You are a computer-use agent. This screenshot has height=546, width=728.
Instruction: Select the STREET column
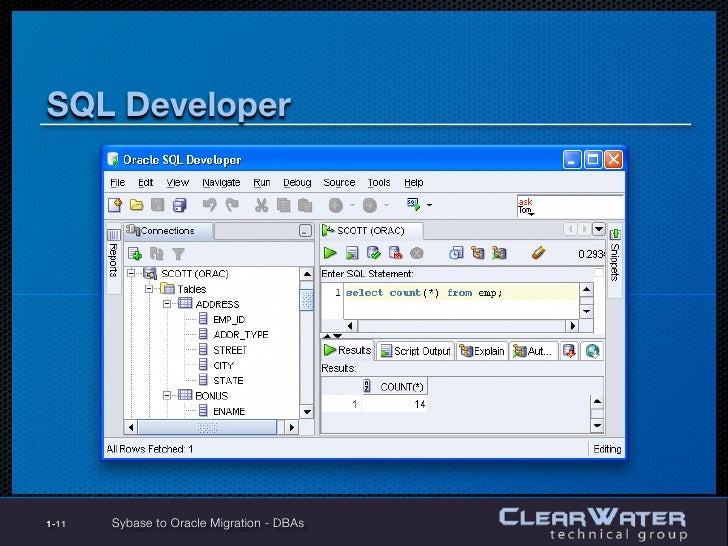[x=230, y=350]
